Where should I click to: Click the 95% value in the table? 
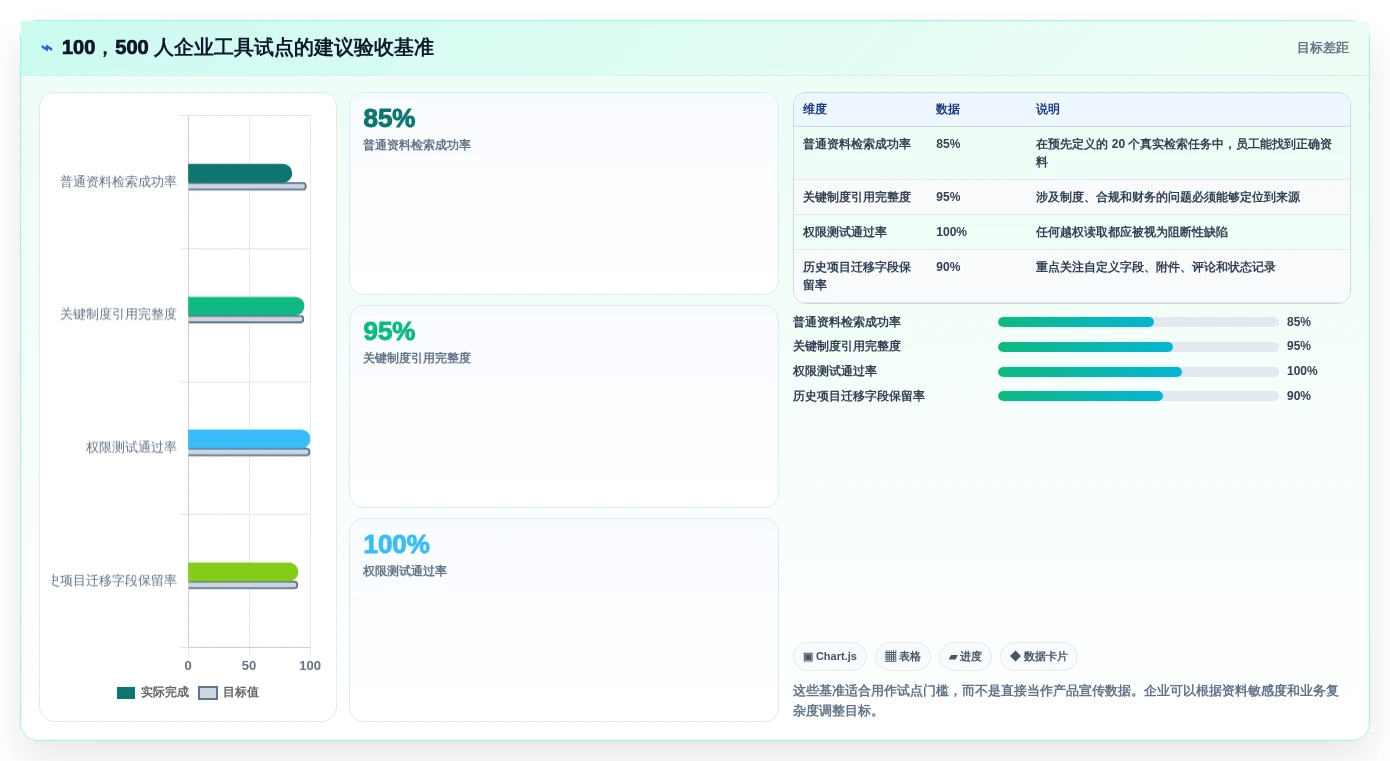point(948,197)
